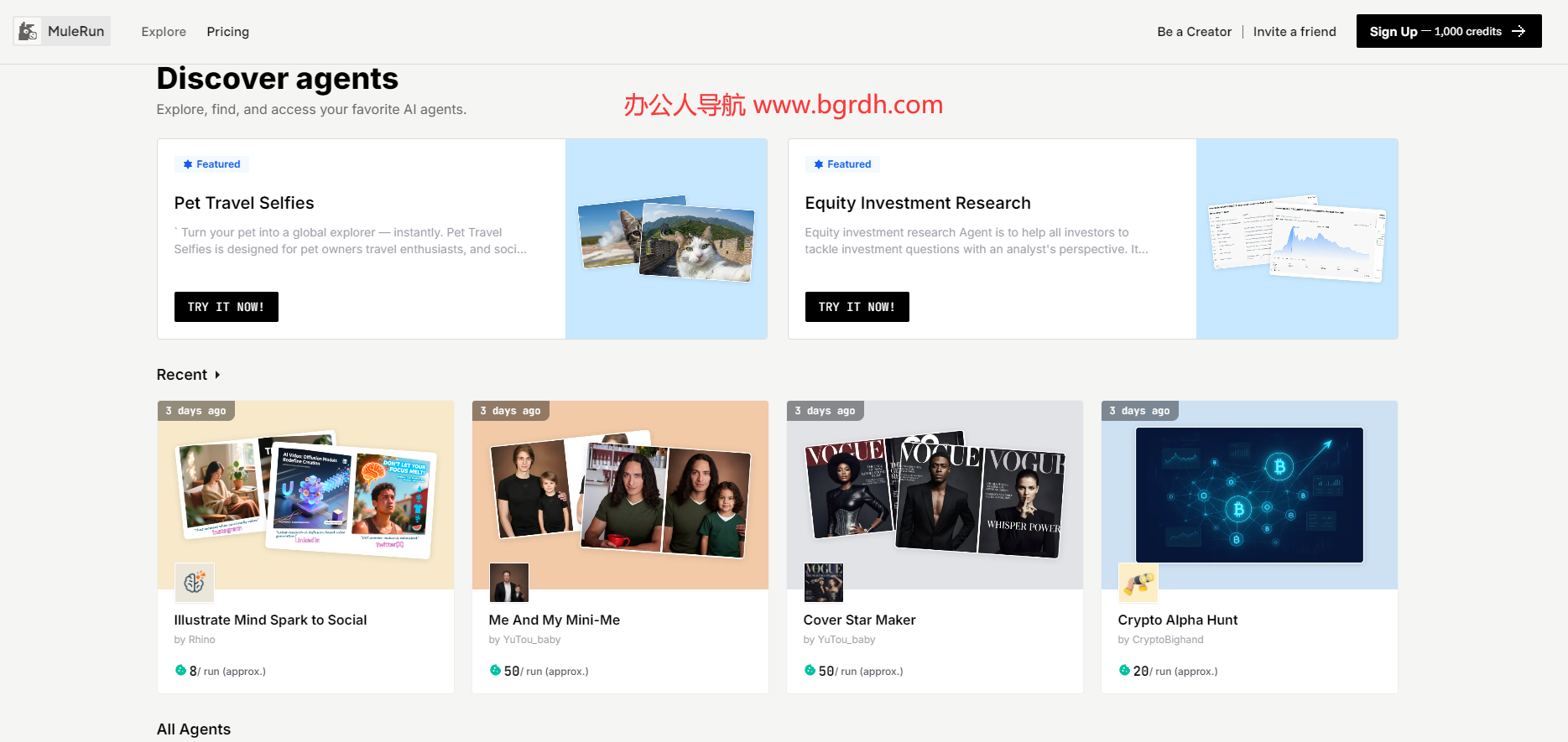This screenshot has height=742, width=1568.
Task: Open the Pricing page
Action: coord(227,32)
